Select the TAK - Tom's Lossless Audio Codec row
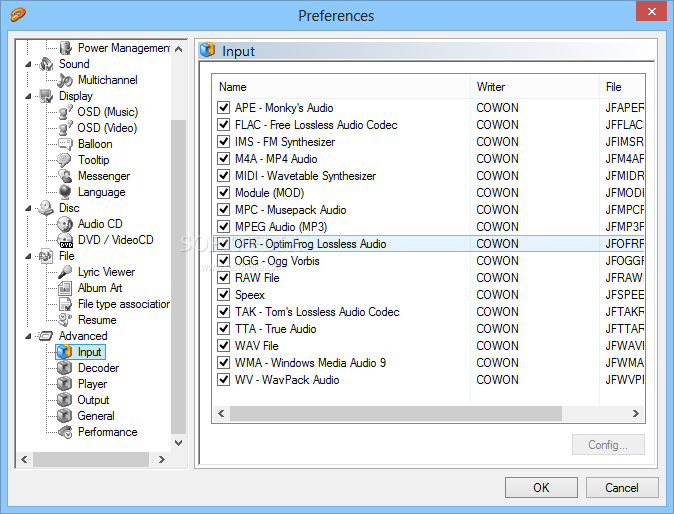The width and height of the screenshot is (674, 514). pos(429,312)
